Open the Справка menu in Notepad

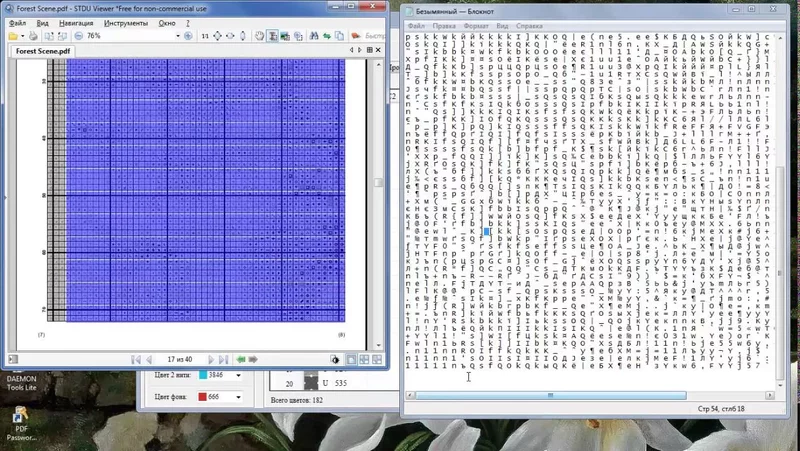point(529,26)
